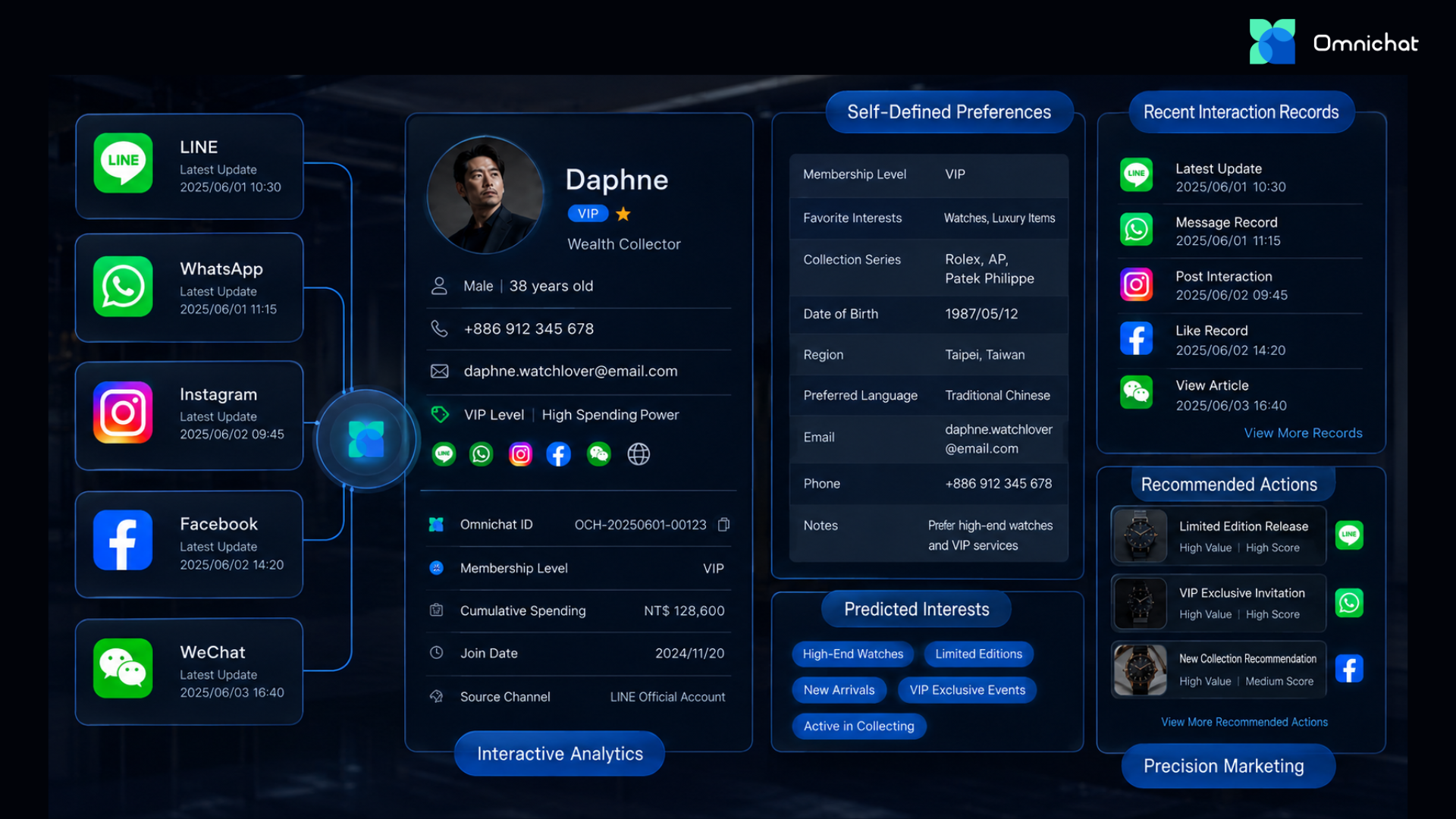The height and width of the screenshot is (819, 1456).
Task: Click the Facebook icon next to New Collection Recommendation
Action: [1349, 669]
